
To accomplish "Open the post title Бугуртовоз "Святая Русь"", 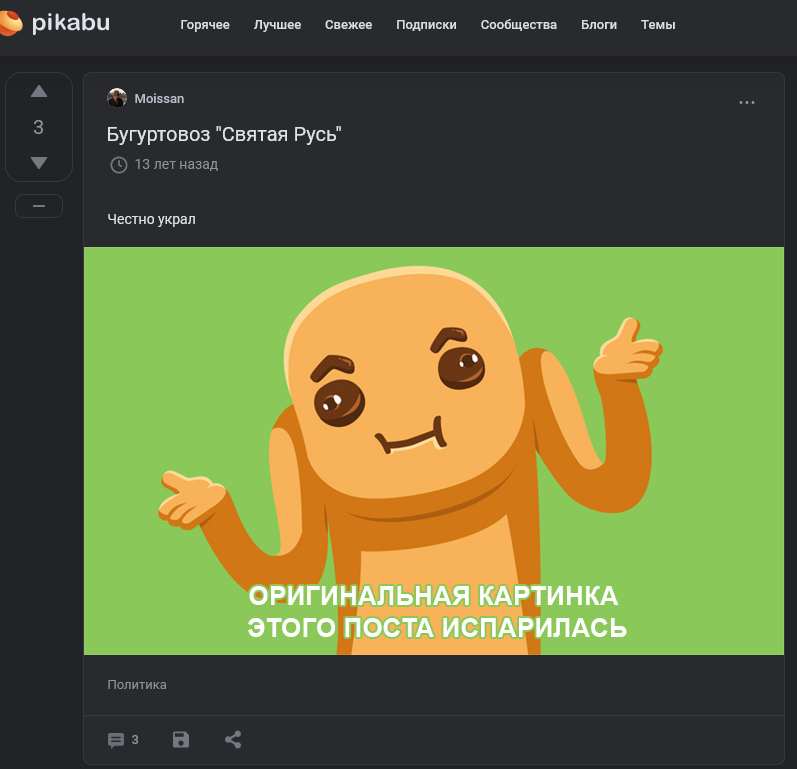I will click(x=224, y=134).
